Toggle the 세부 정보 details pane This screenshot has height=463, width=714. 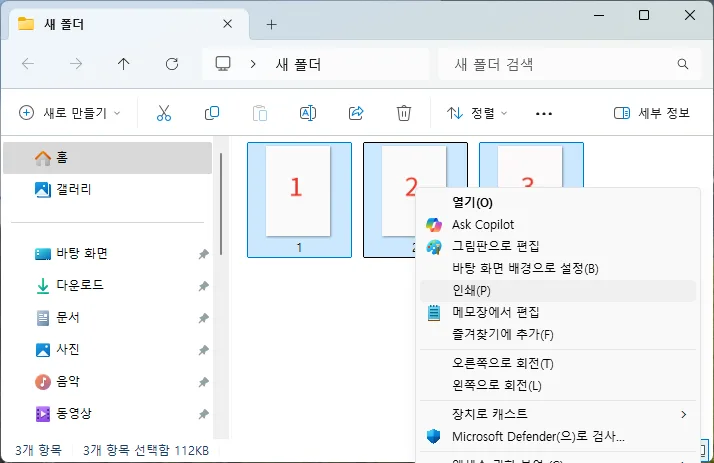652,113
